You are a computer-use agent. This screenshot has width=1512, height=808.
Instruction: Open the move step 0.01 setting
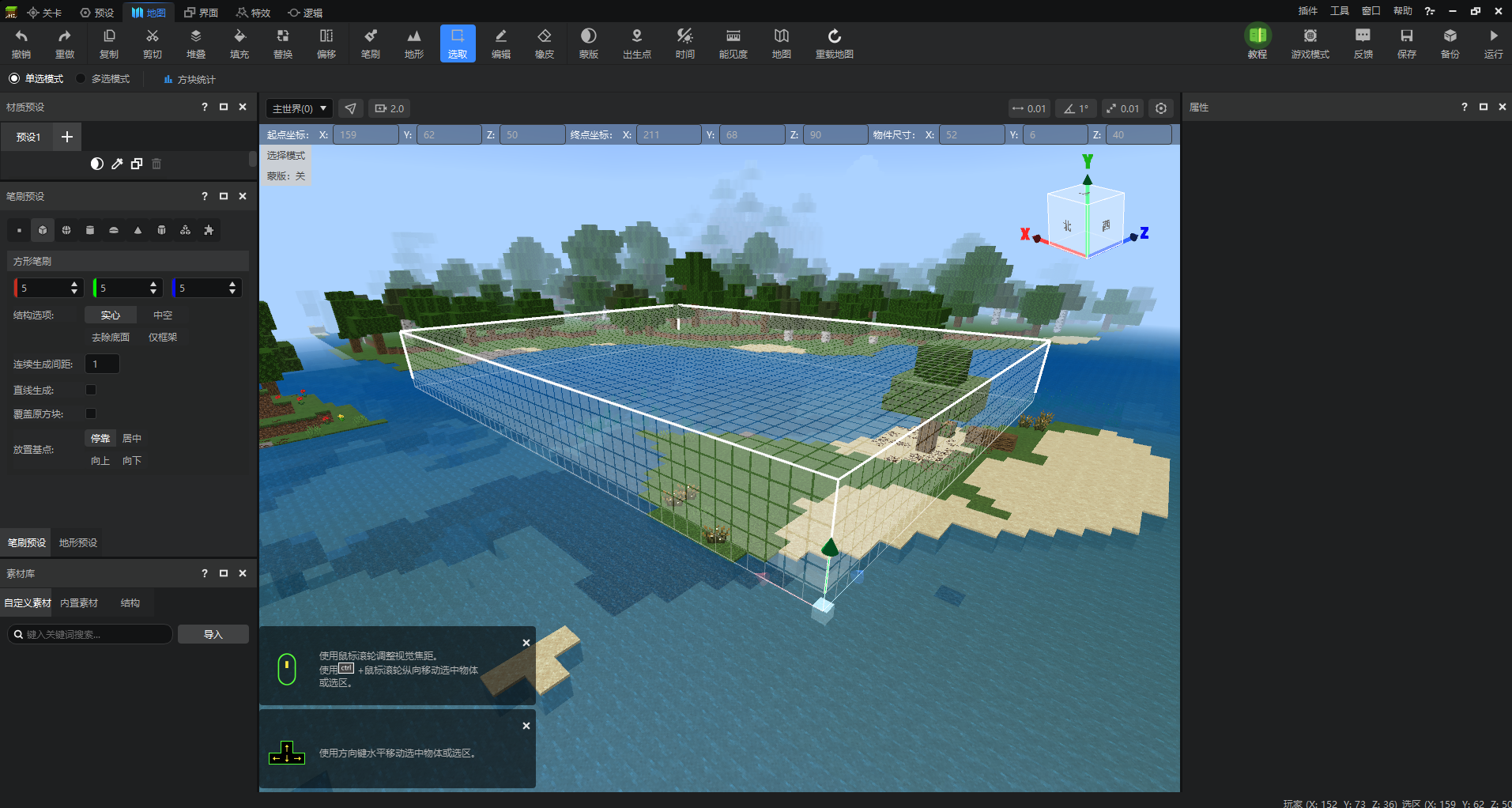[1029, 108]
